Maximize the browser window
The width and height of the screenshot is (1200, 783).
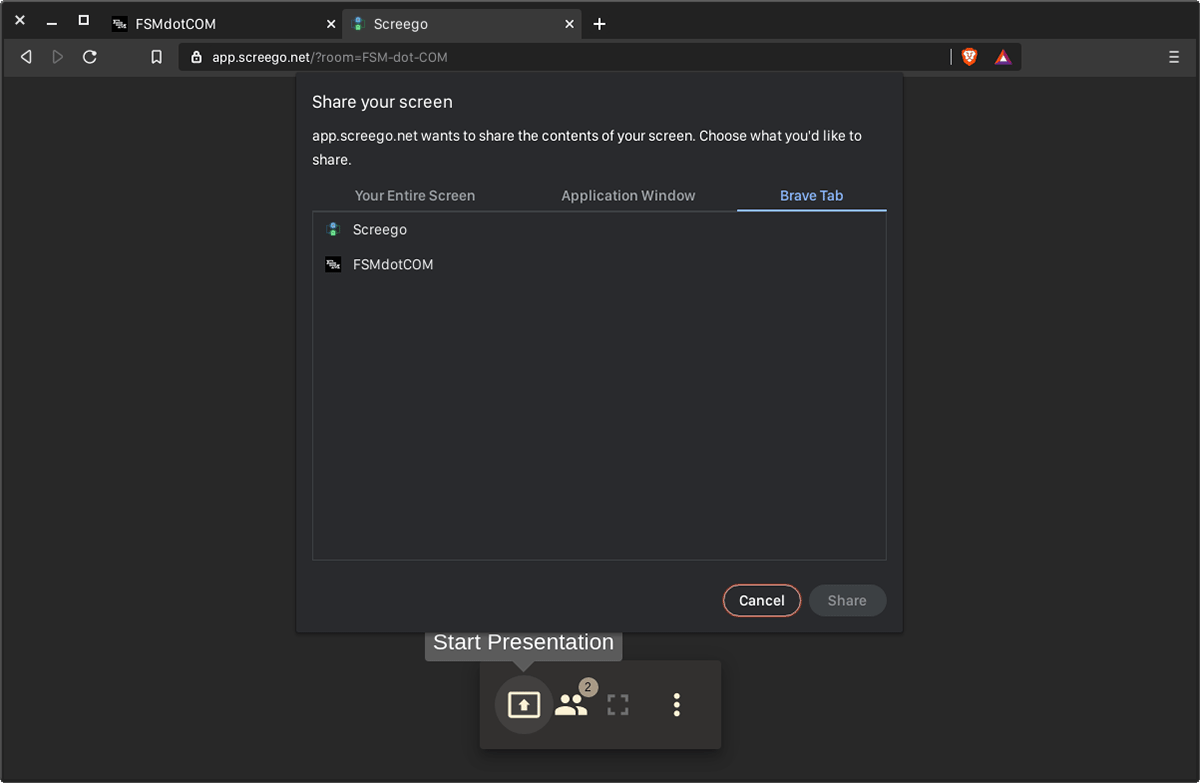coord(84,20)
